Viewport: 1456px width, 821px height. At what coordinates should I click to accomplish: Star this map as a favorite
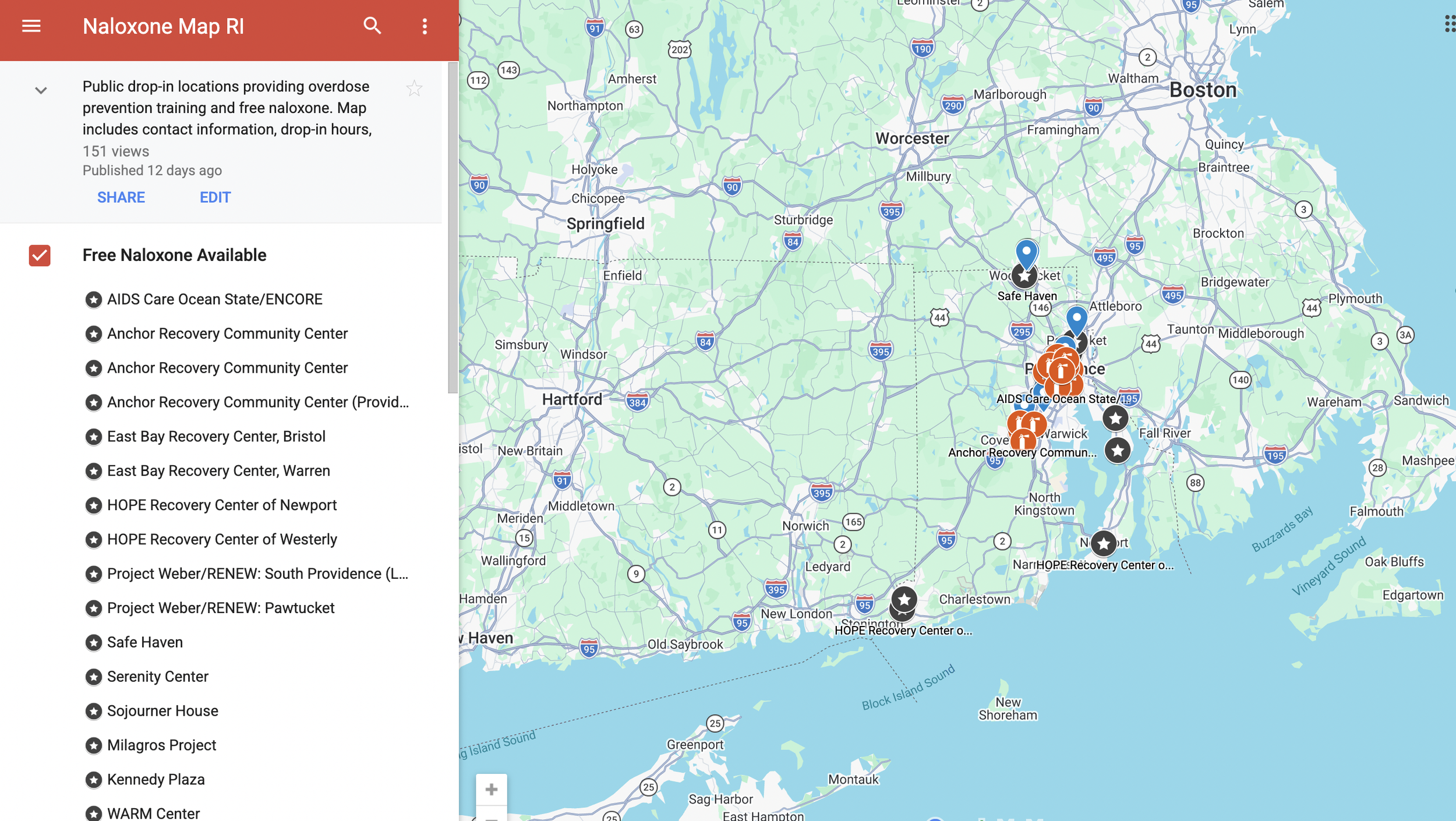(x=414, y=89)
